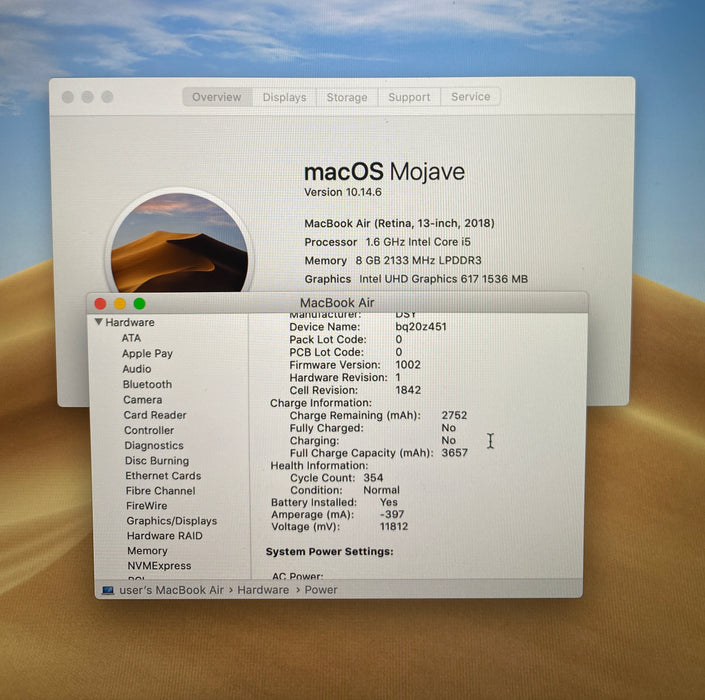Screen dimensions: 705x700
Task: Click the Memory 8 GB 2133 MHz line
Action: click(x=393, y=261)
